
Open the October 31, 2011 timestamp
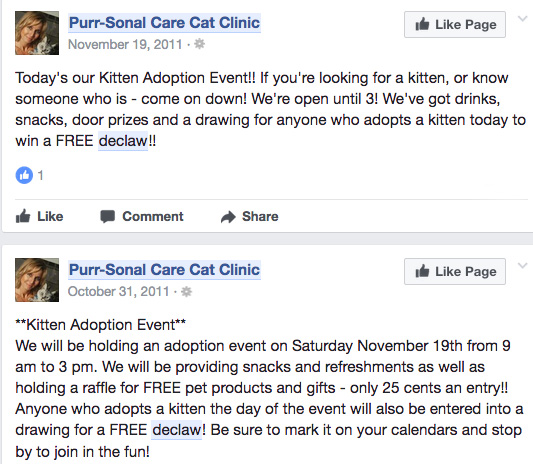(118, 292)
